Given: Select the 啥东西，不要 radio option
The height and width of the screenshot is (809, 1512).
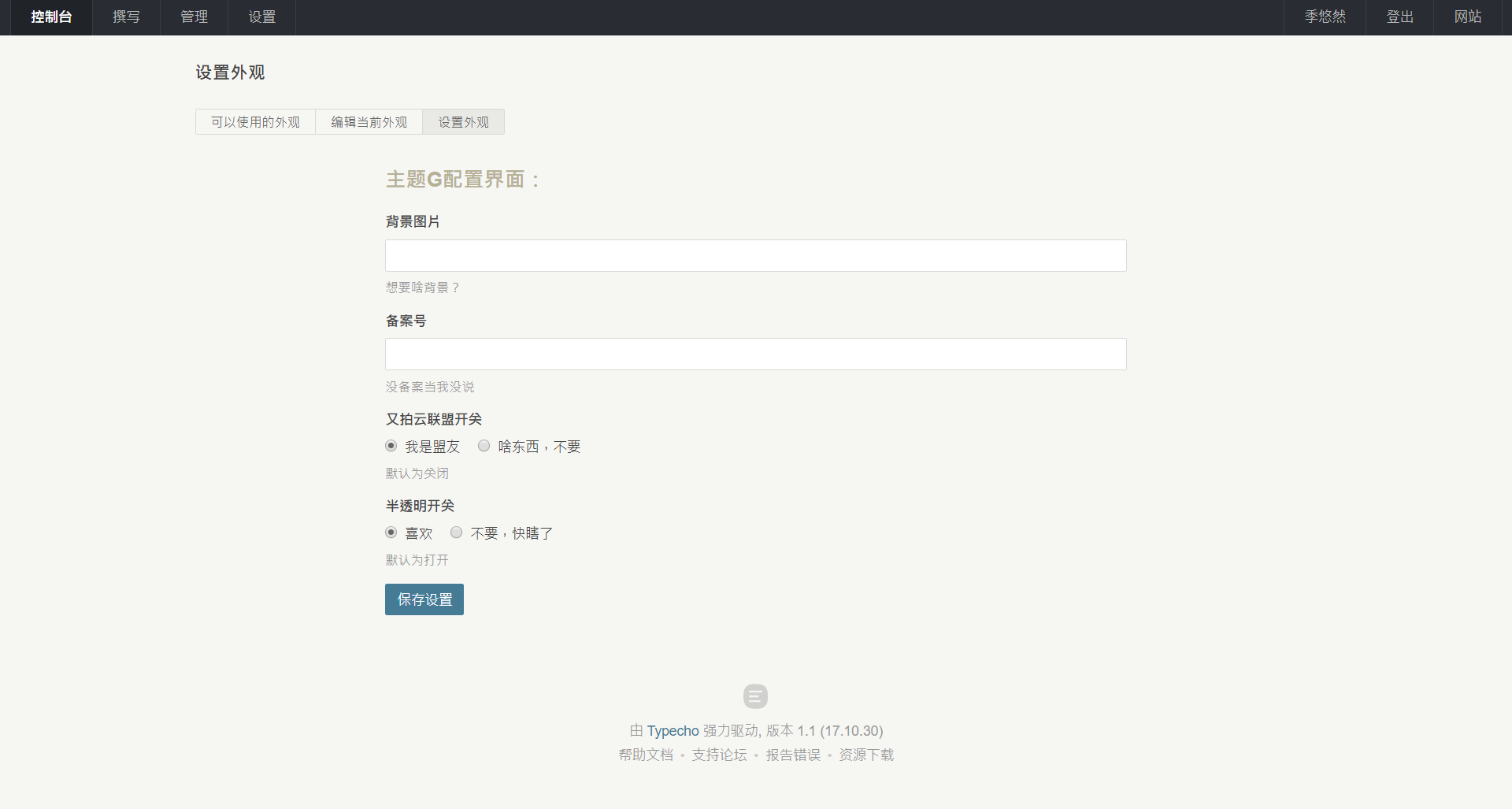Looking at the screenshot, I should coord(484,446).
